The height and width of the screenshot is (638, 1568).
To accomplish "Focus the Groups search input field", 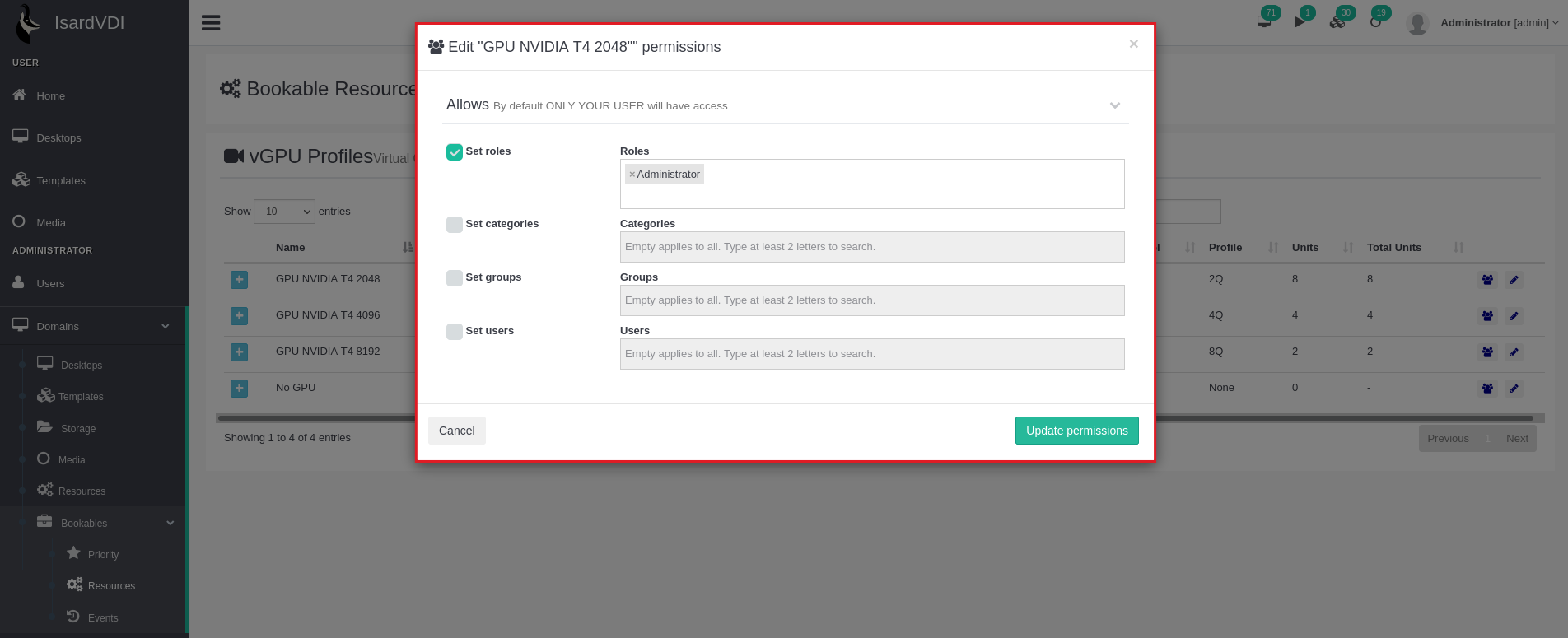I will tap(871, 300).
